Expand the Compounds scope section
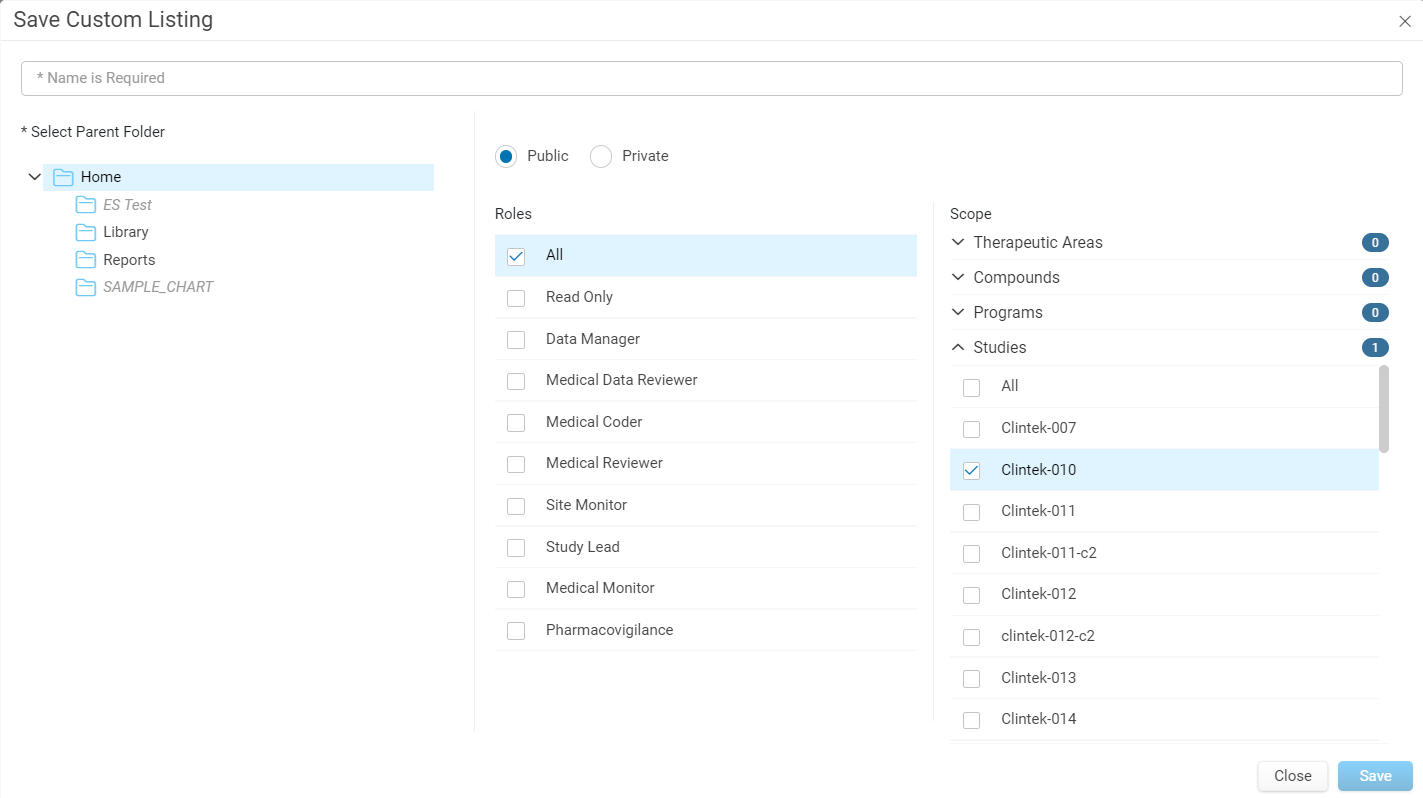1423x798 pixels. pyautogui.click(x=958, y=277)
